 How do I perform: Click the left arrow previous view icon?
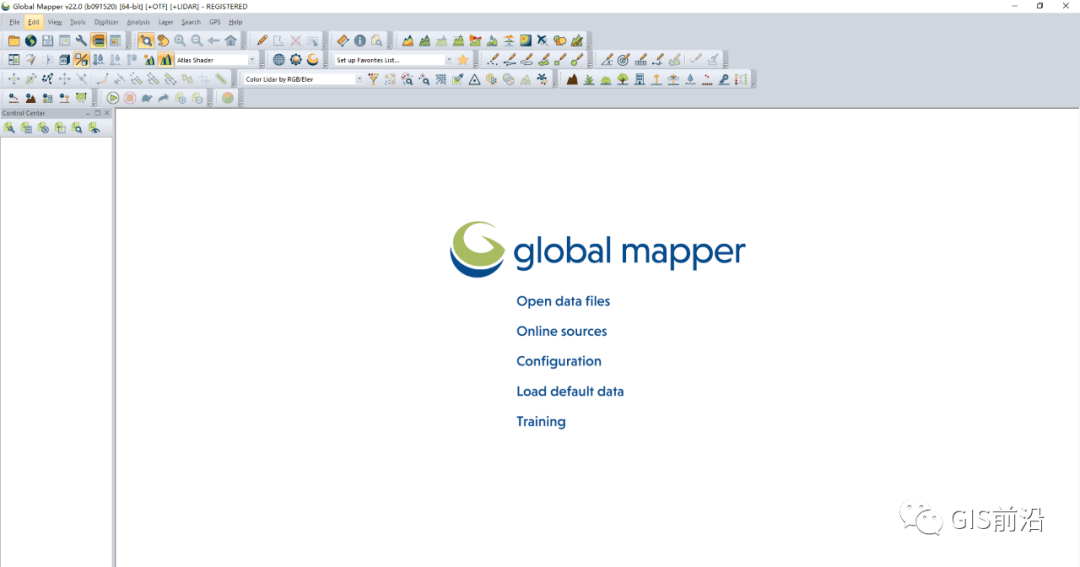click(x=214, y=41)
